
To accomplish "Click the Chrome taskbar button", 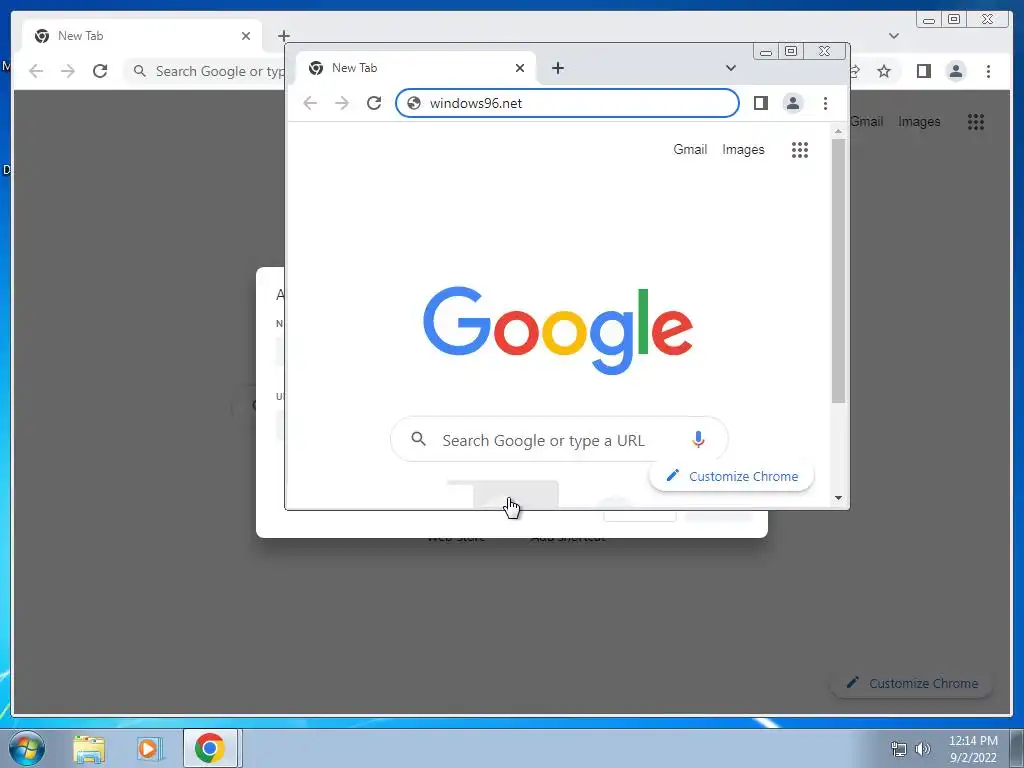I will click(210, 748).
